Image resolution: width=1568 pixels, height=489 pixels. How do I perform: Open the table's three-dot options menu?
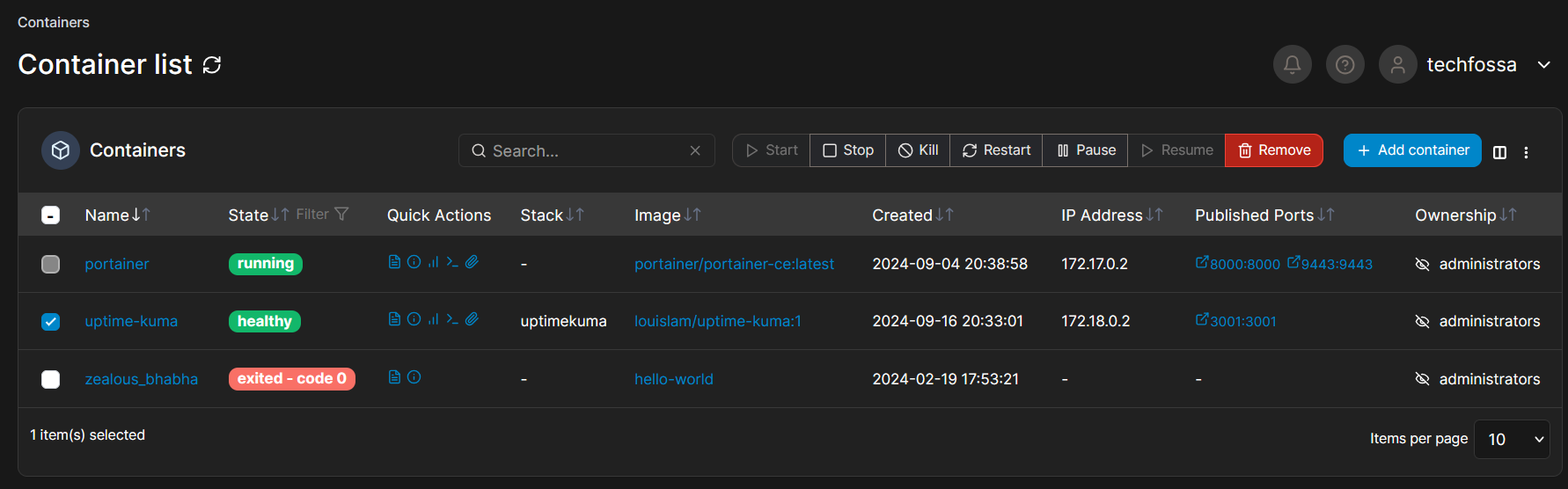click(x=1526, y=151)
